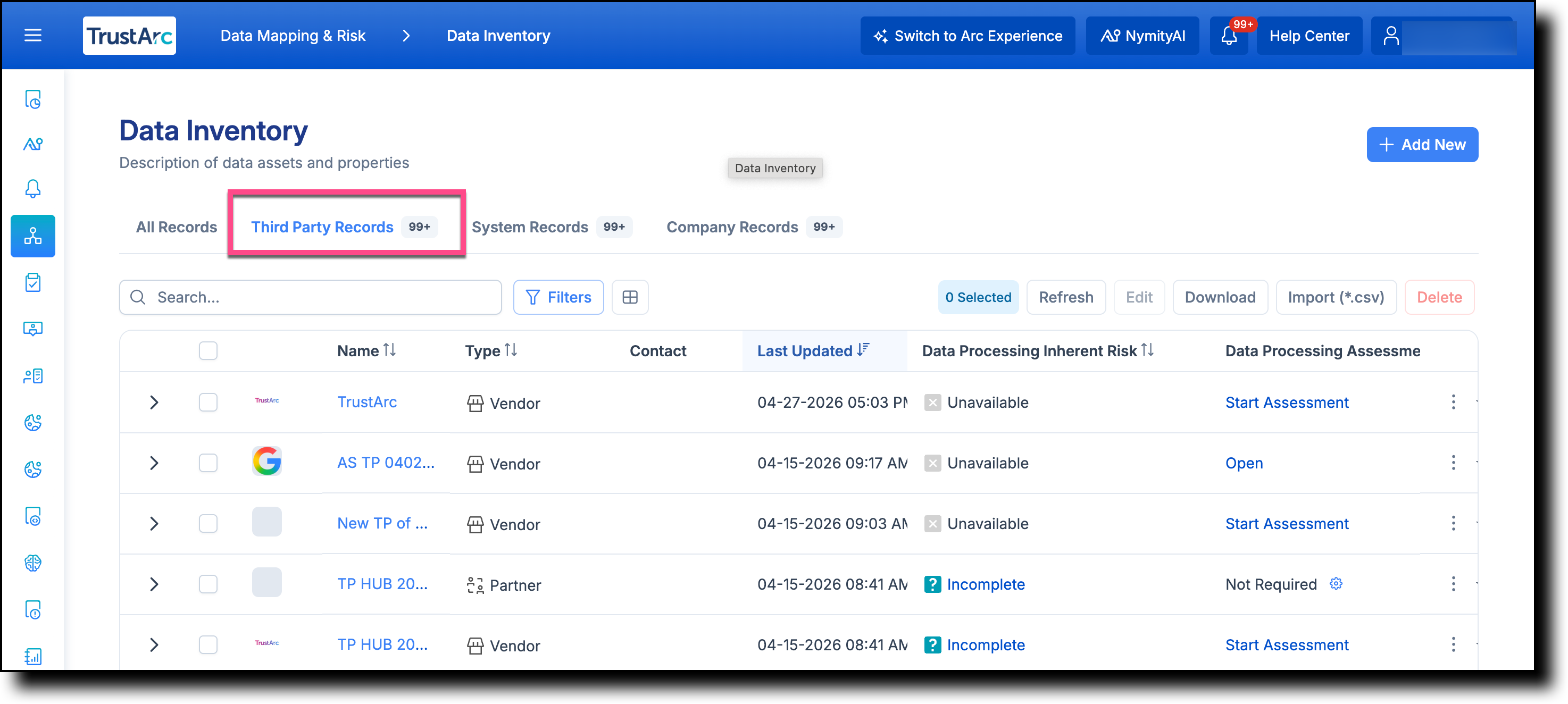
Task: Click the Data Inventory breadcrumb
Action: click(x=498, y=35)
